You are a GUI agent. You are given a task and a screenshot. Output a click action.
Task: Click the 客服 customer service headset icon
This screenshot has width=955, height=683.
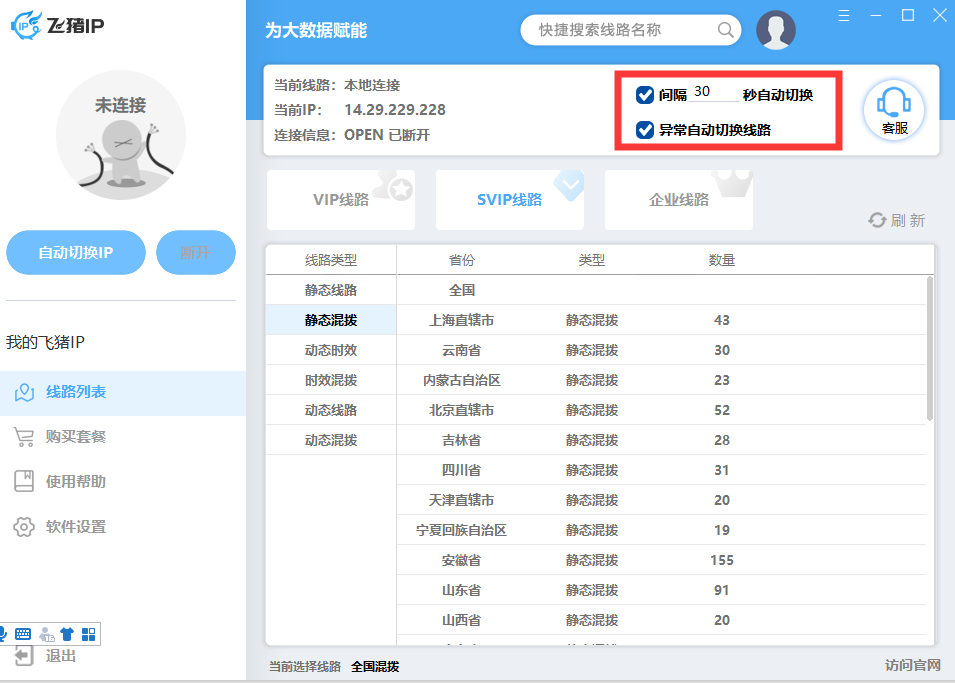[893, 103]
